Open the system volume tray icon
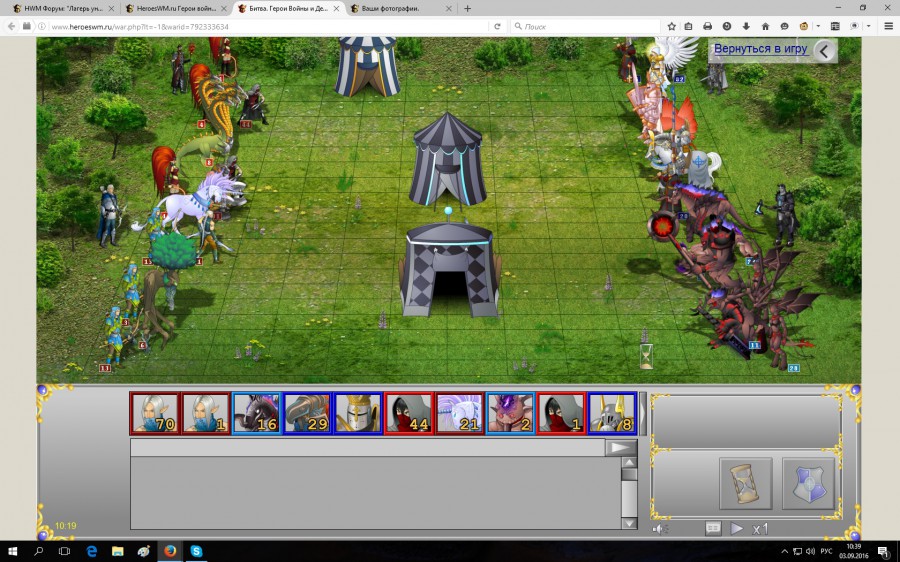Viewport: 900px width, 562px height. click(810, 552)
